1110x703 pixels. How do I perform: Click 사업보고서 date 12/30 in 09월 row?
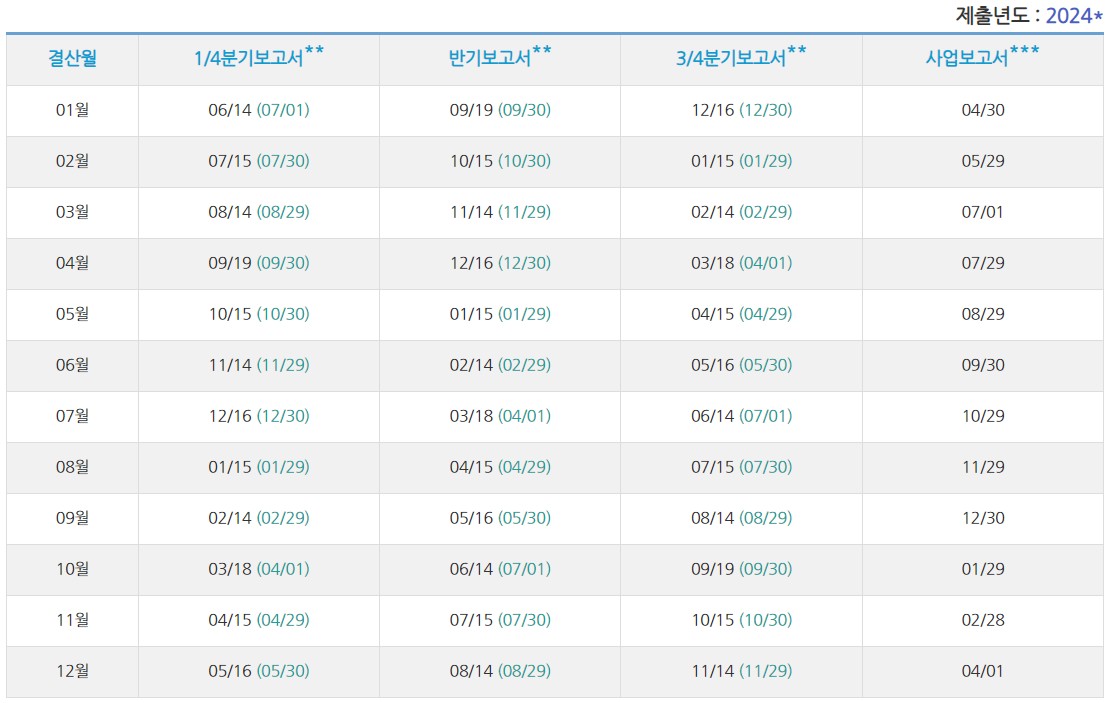(x=983, y=518)
